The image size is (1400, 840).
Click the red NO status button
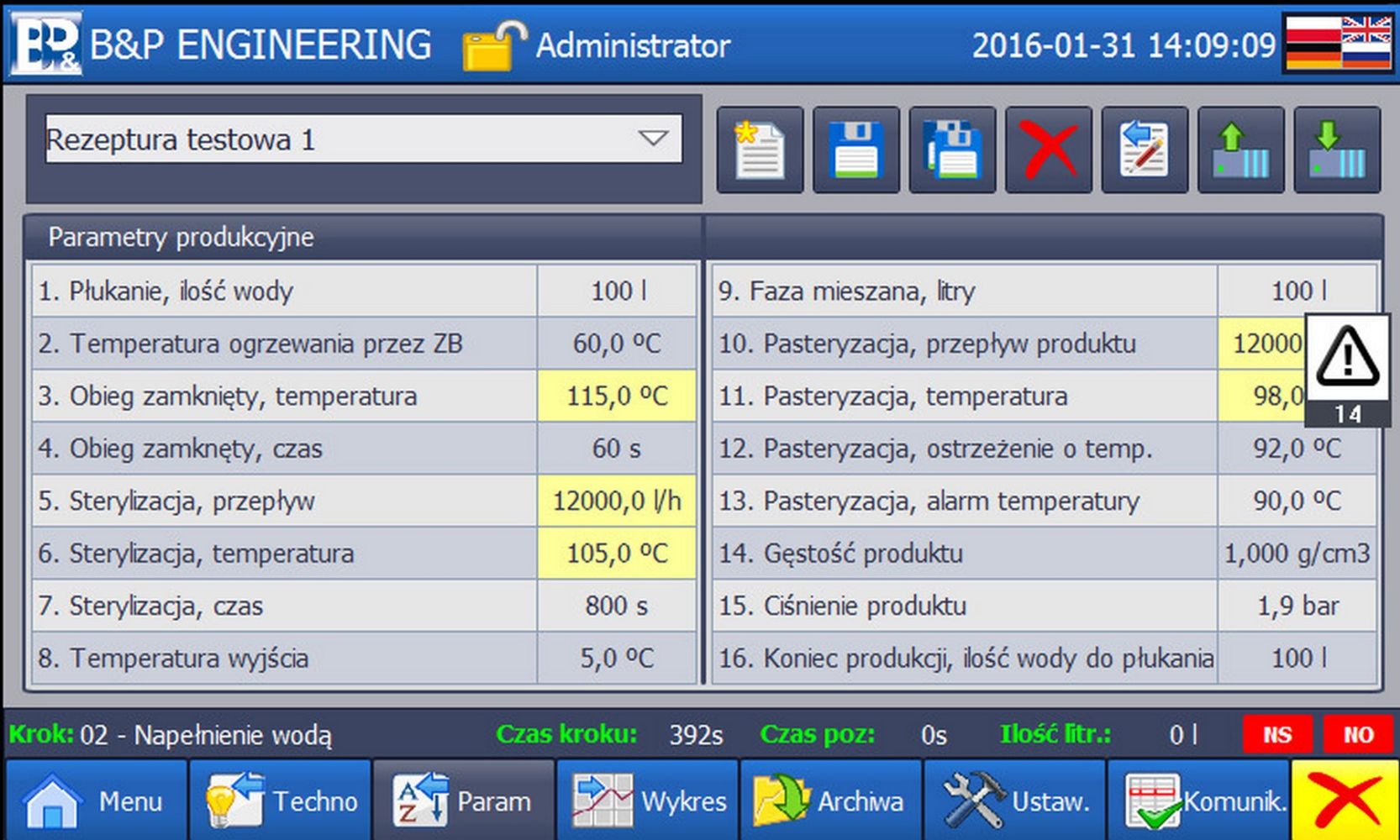(x=1357, y=735)
